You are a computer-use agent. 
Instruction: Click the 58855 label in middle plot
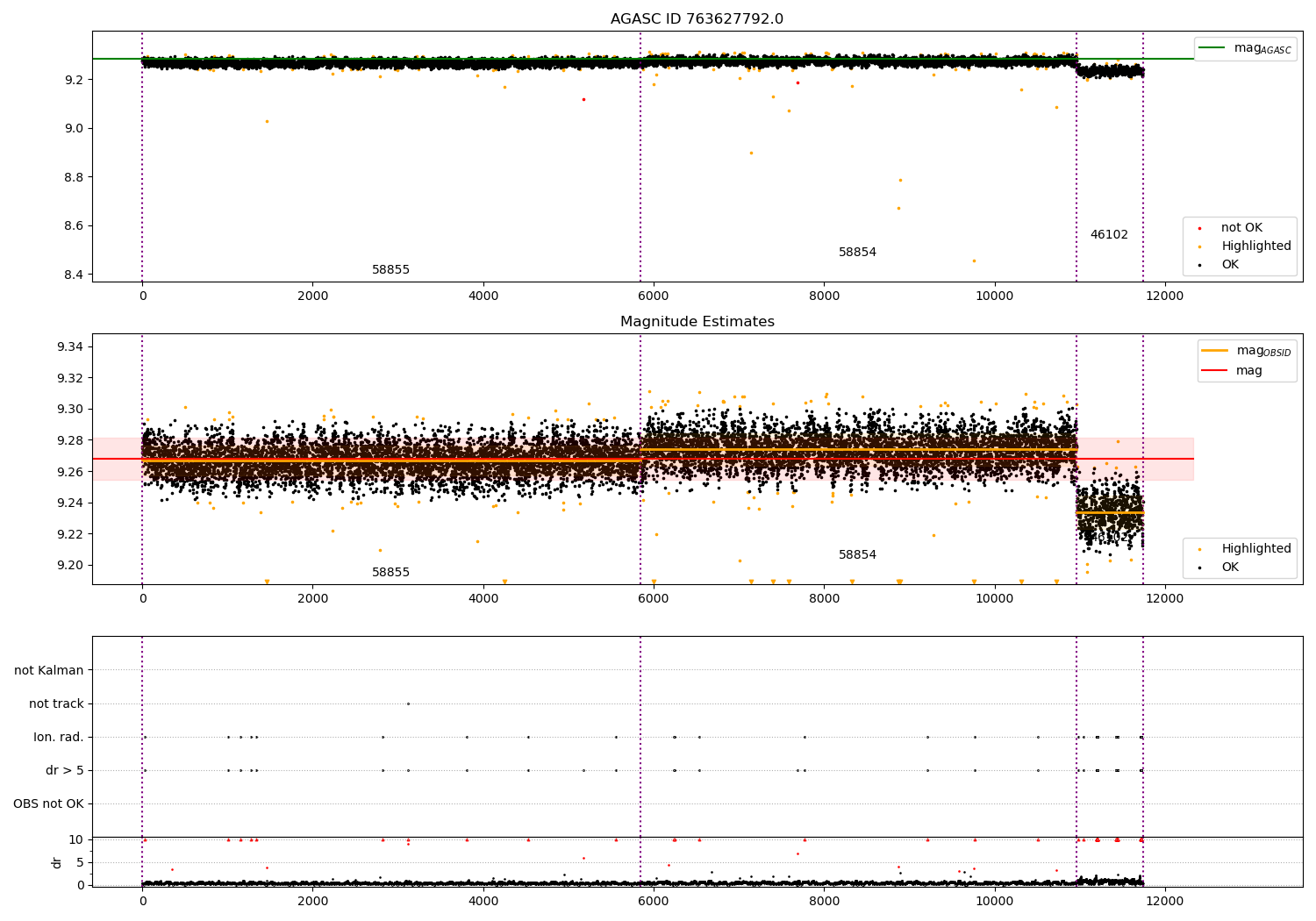[390, 573]
